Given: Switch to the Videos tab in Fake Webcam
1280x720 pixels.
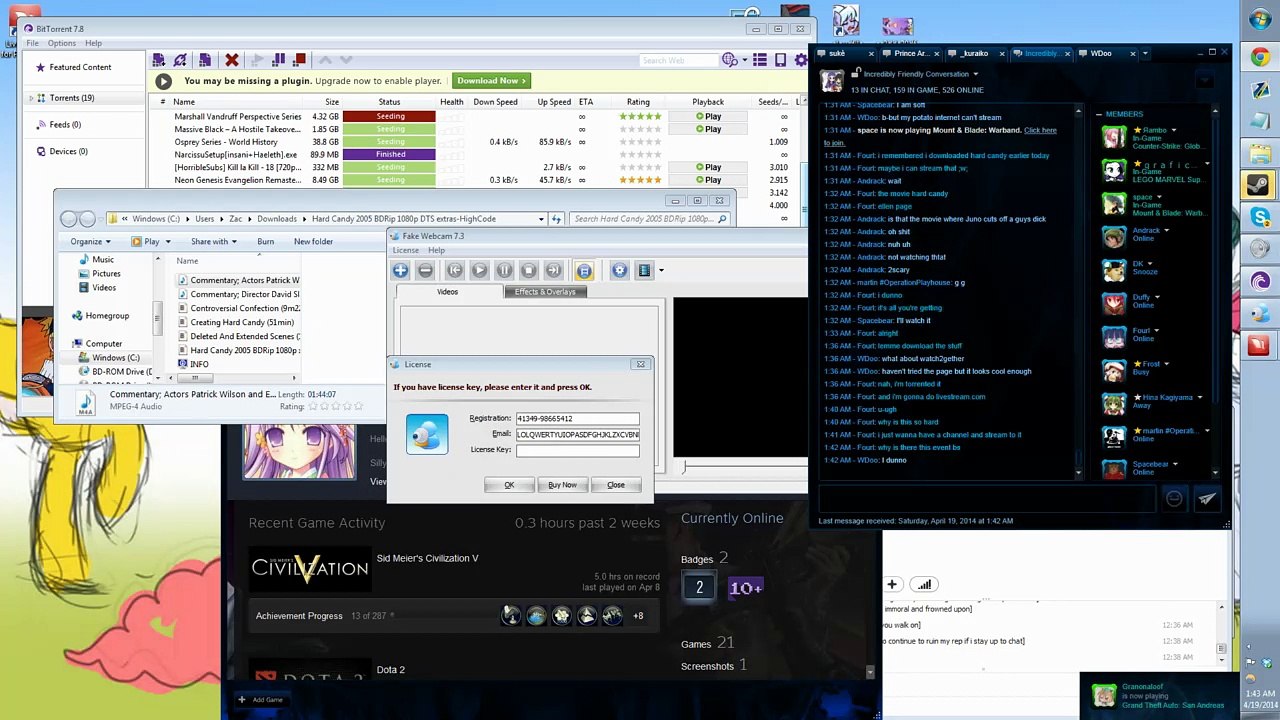Looking at the screenshot, I should pyautogui.click(x=447, y=292).
